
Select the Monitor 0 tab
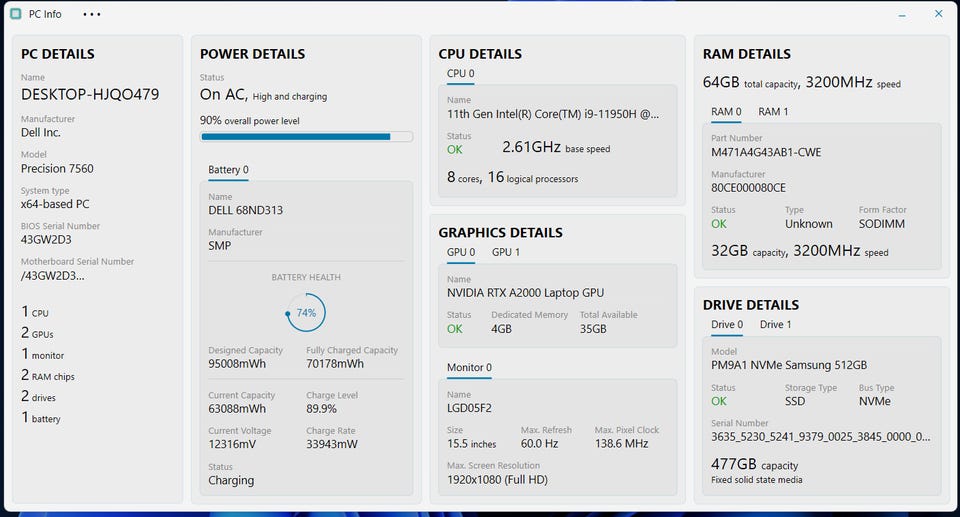469,367
